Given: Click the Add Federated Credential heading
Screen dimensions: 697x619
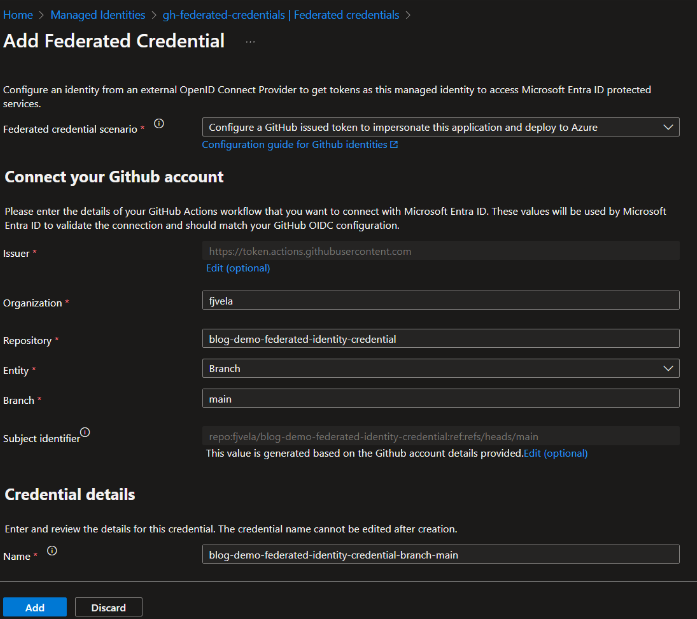Looking at the screenshot, I should tap(114, 41).
